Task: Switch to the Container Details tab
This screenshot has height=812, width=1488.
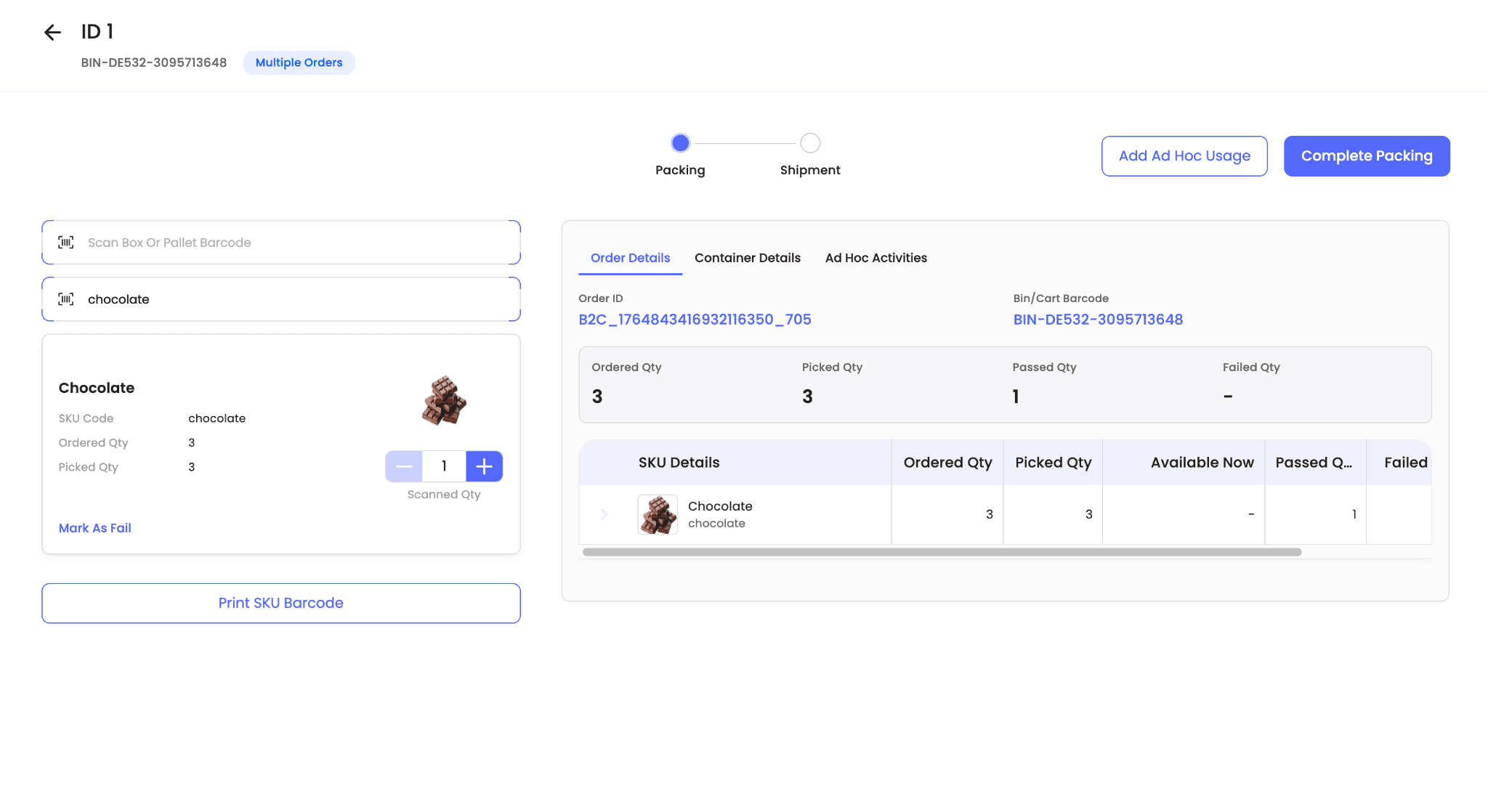Action: (747, 258)
